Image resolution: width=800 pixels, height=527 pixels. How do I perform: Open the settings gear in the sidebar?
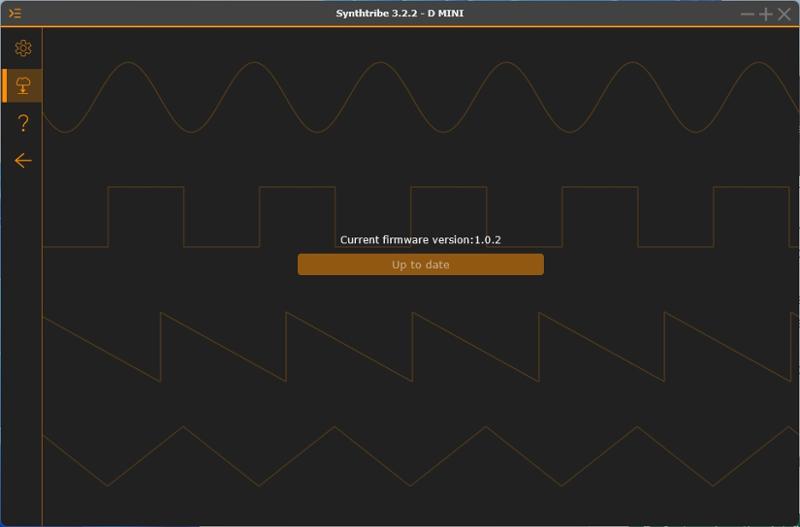tap(23, 48)
